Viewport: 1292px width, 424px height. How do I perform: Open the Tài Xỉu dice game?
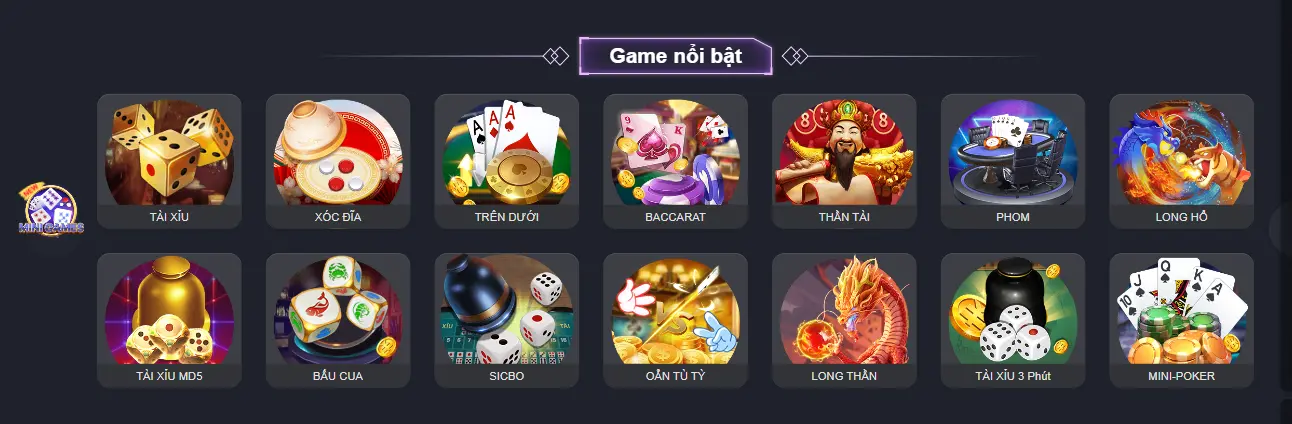169,161
